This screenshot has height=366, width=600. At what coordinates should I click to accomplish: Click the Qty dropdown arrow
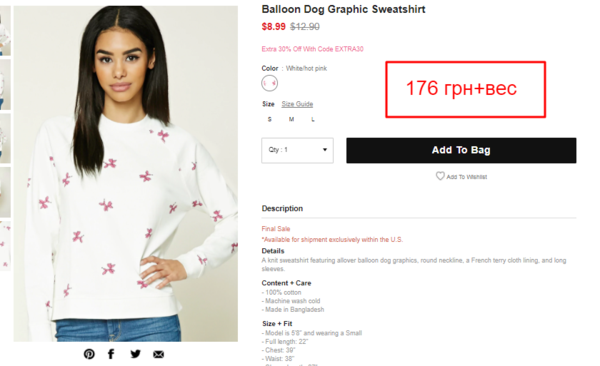pyautogui.click(x=325, y=150)
